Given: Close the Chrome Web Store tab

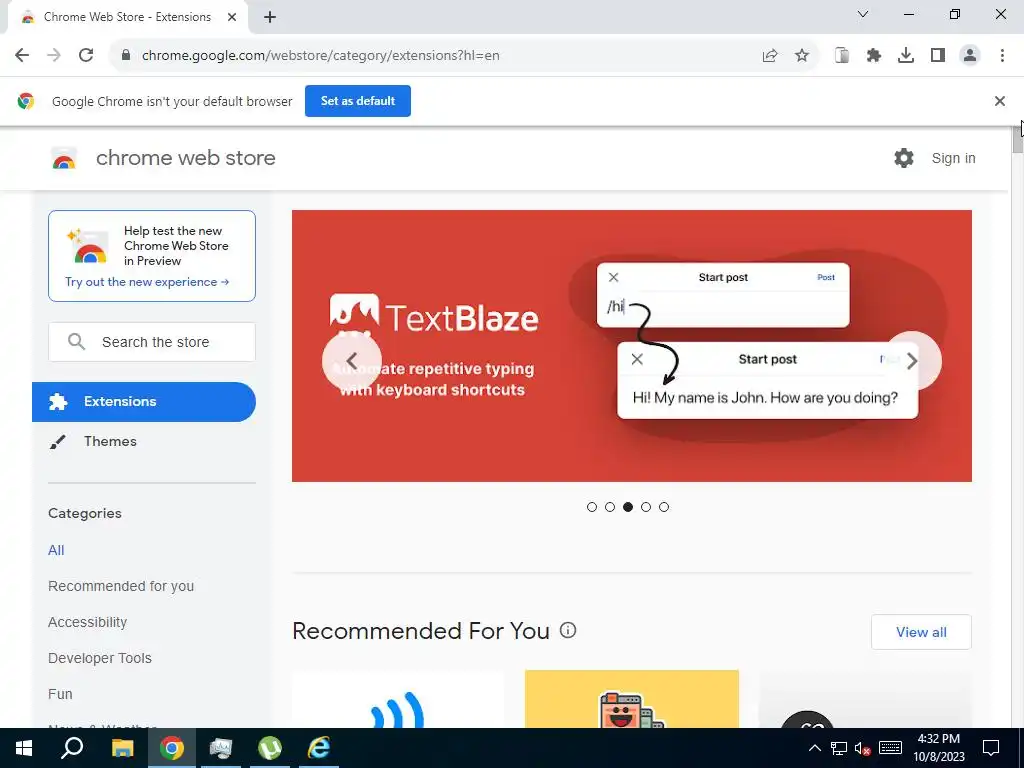Looking at the screenshot, I should pyautogui.click(x=232, y=18).
